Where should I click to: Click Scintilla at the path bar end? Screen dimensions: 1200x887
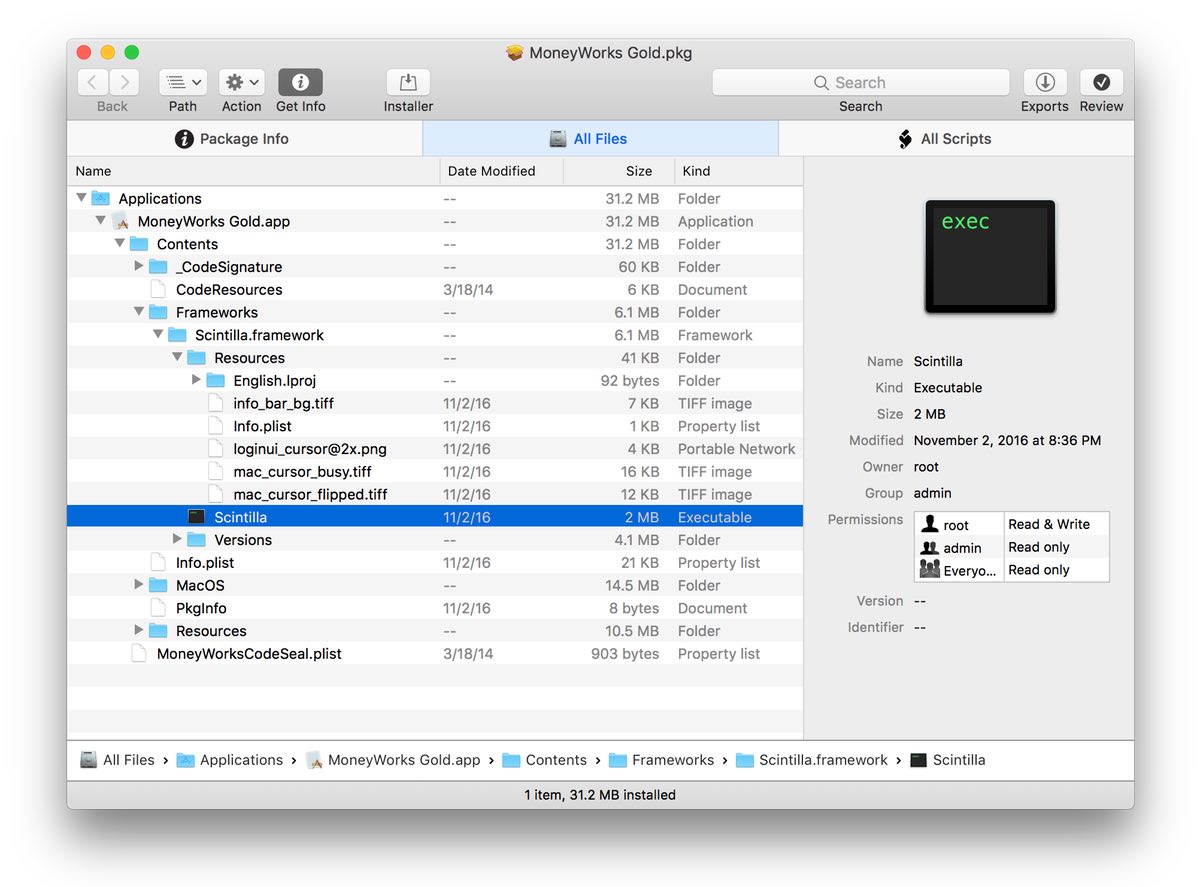pos(948,760)
